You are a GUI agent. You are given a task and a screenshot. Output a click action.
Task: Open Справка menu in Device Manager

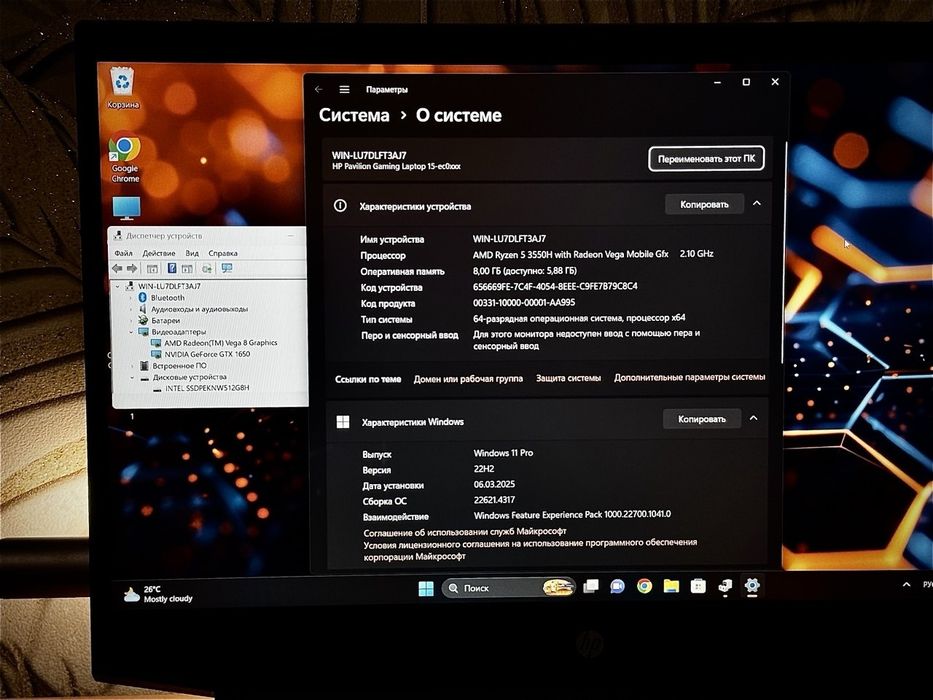[x=223, y=253]
